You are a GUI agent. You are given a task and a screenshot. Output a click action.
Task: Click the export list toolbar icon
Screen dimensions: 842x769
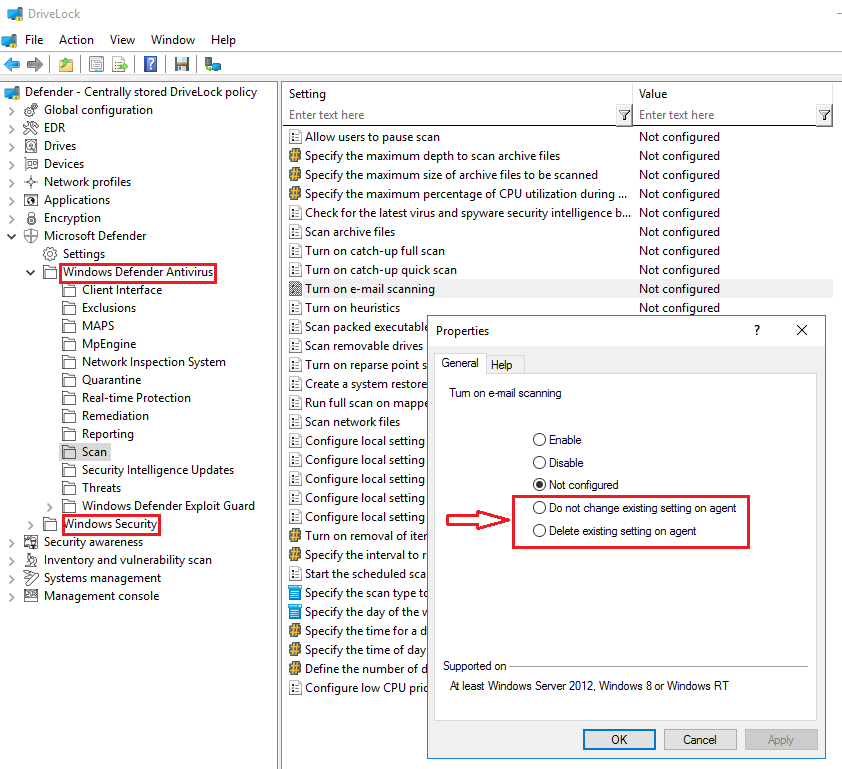(x=120, y=65)
